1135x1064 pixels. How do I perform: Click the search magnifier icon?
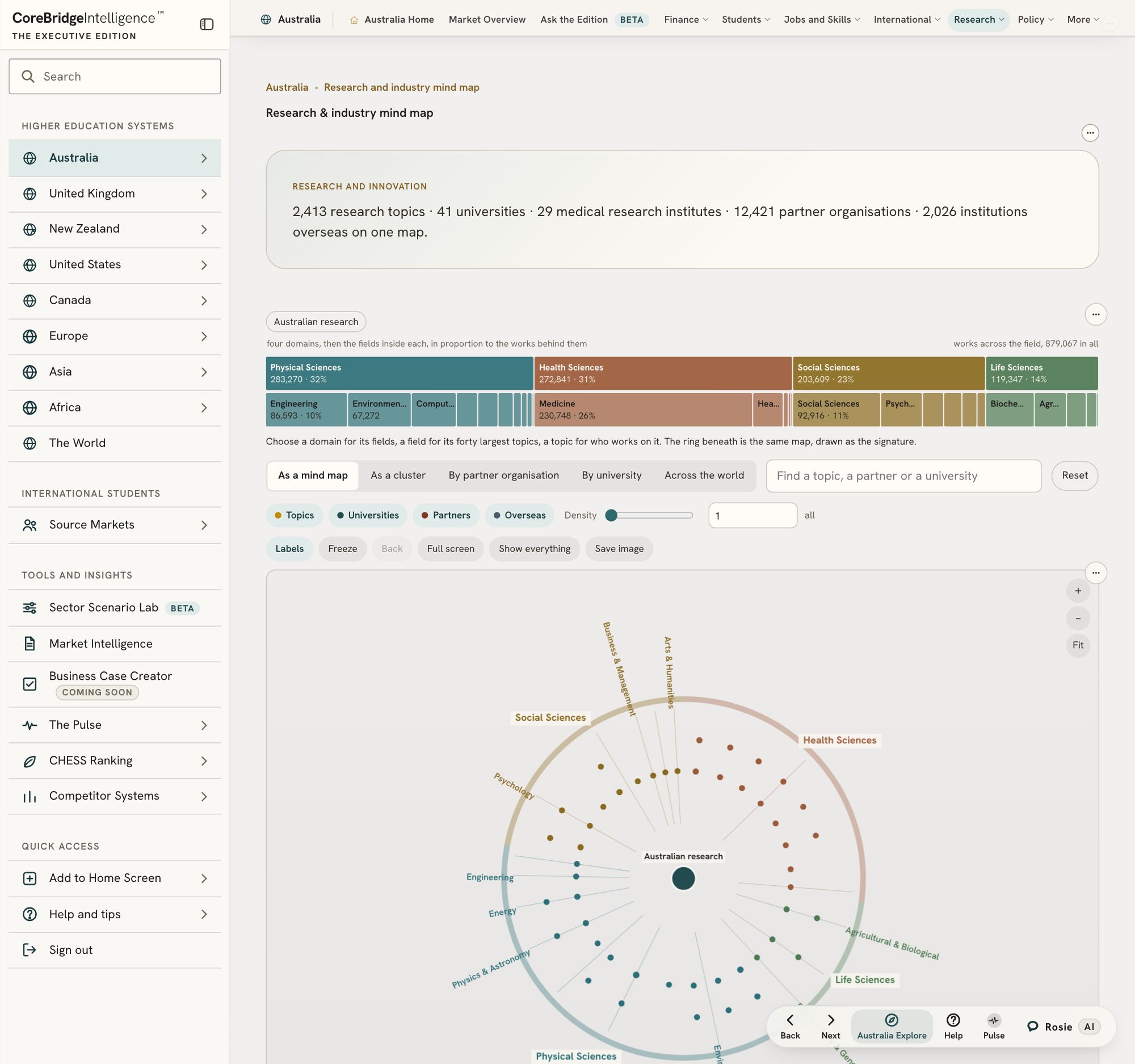click(28, 77)
